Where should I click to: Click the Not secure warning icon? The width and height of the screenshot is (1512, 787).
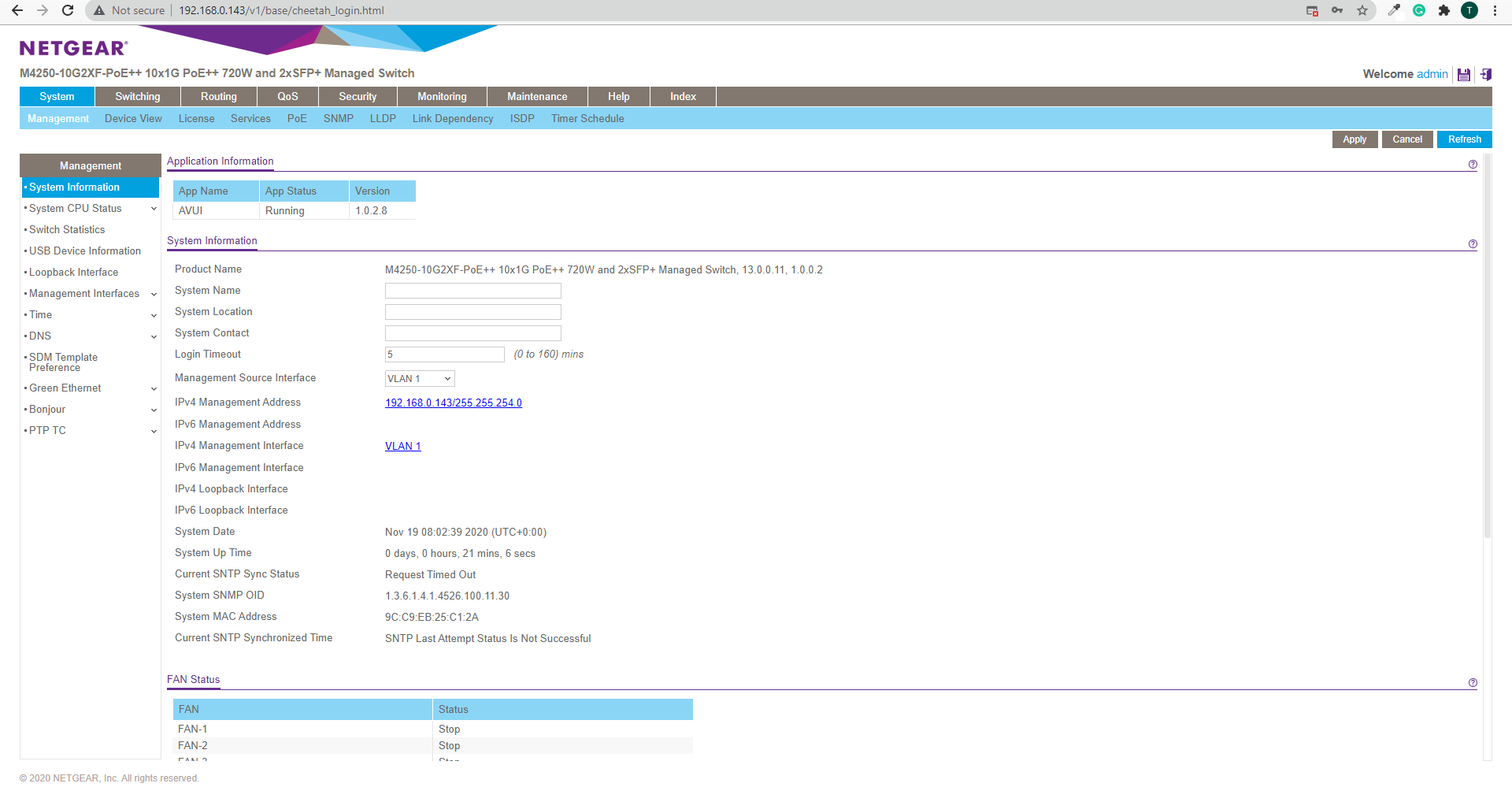99,10
